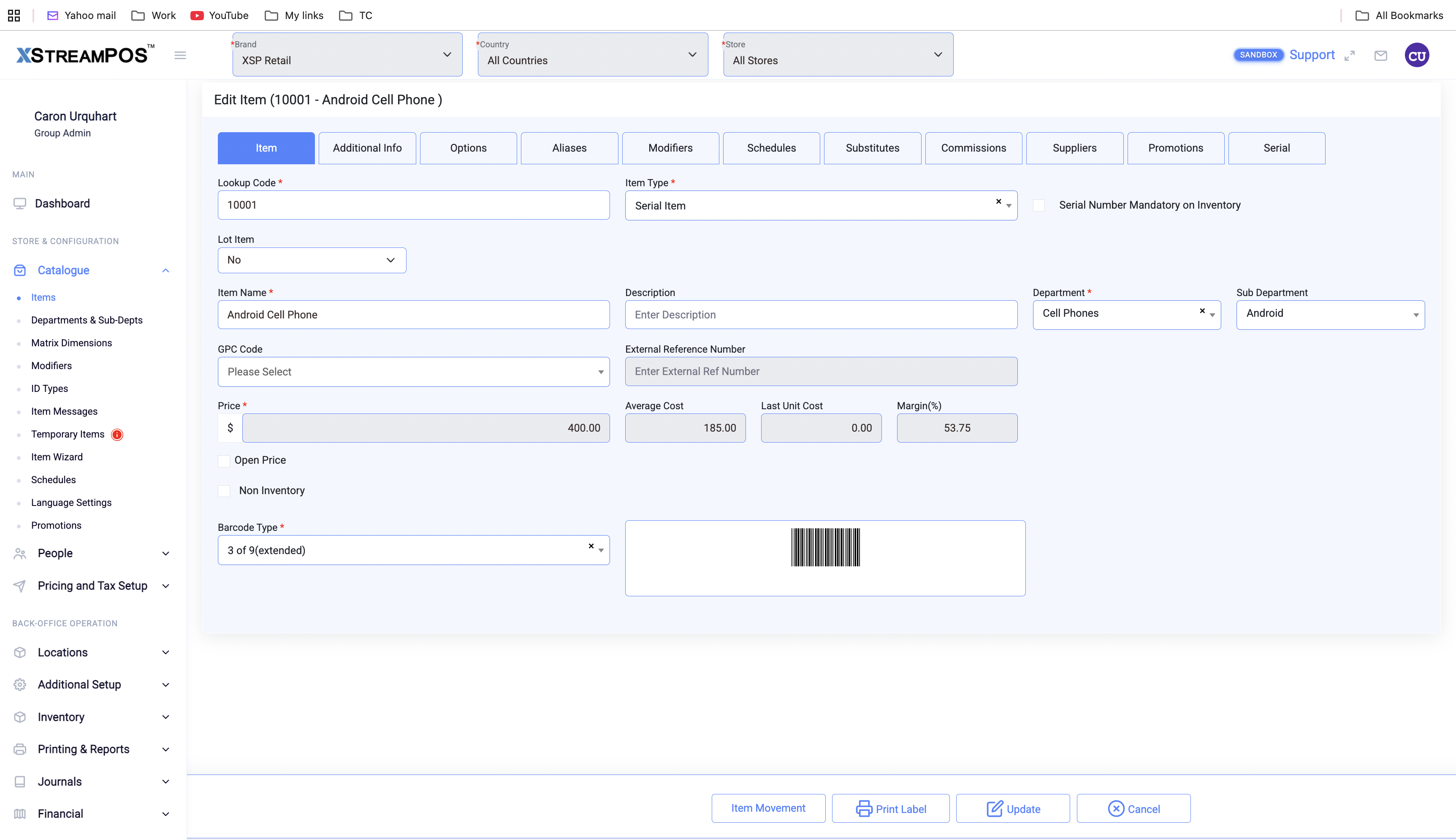Screen dimensions: 1456x840
Task: Click the XstreamPOS logo
Action: (85, 55)
